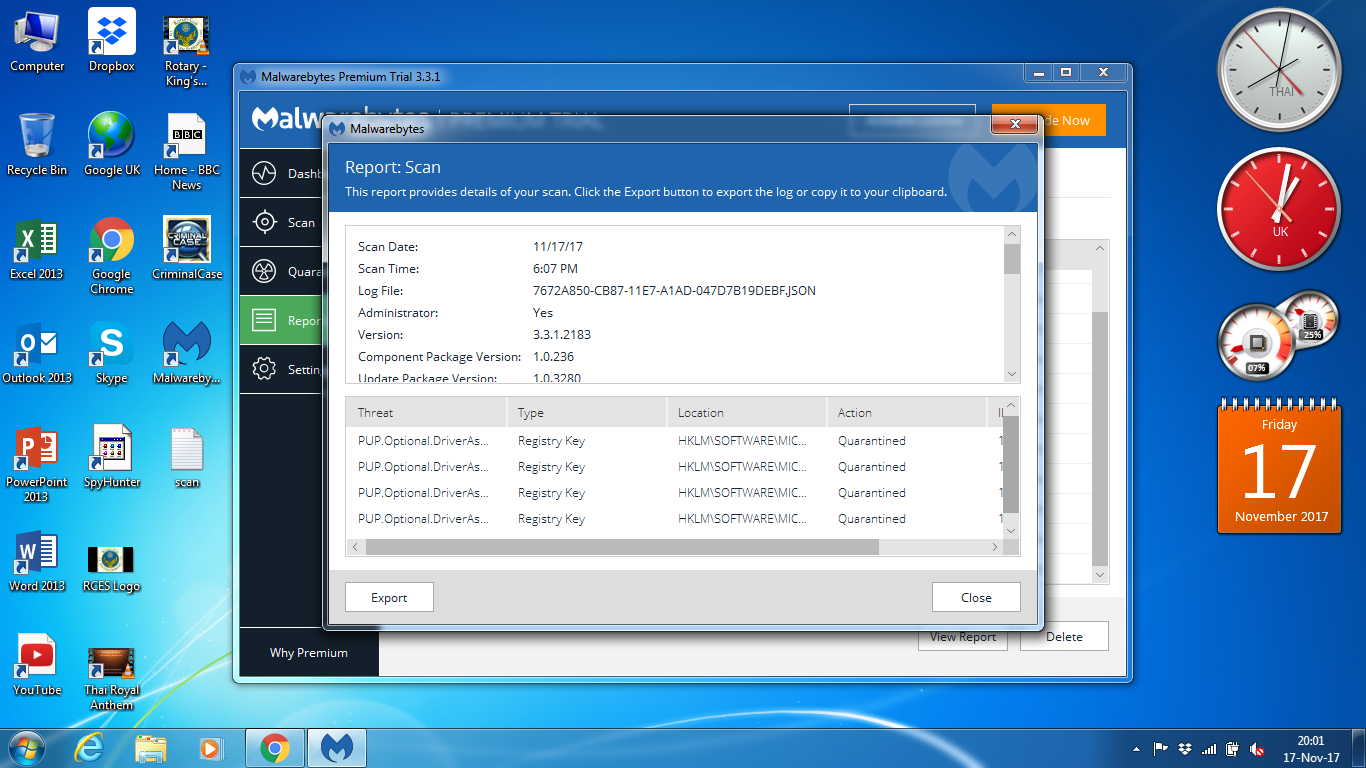Open Windows Explorer from taskbar
Viewport: 1366px width, 768px height.
click(x=151, y=748)
